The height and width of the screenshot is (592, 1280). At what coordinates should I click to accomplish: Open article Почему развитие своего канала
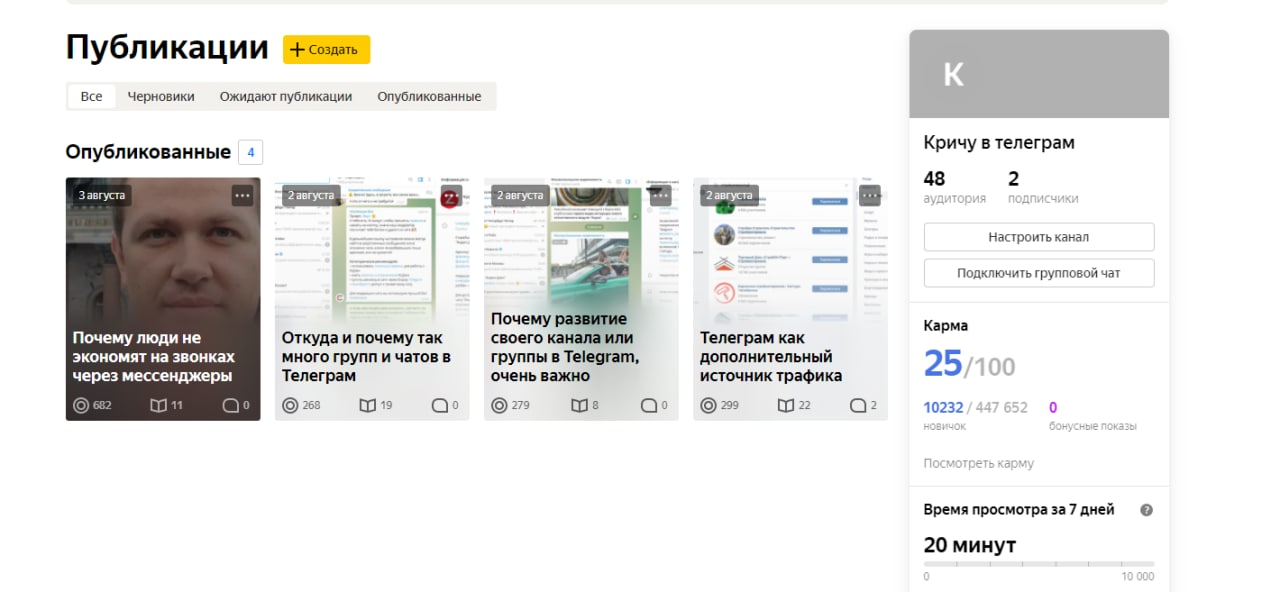565,348
